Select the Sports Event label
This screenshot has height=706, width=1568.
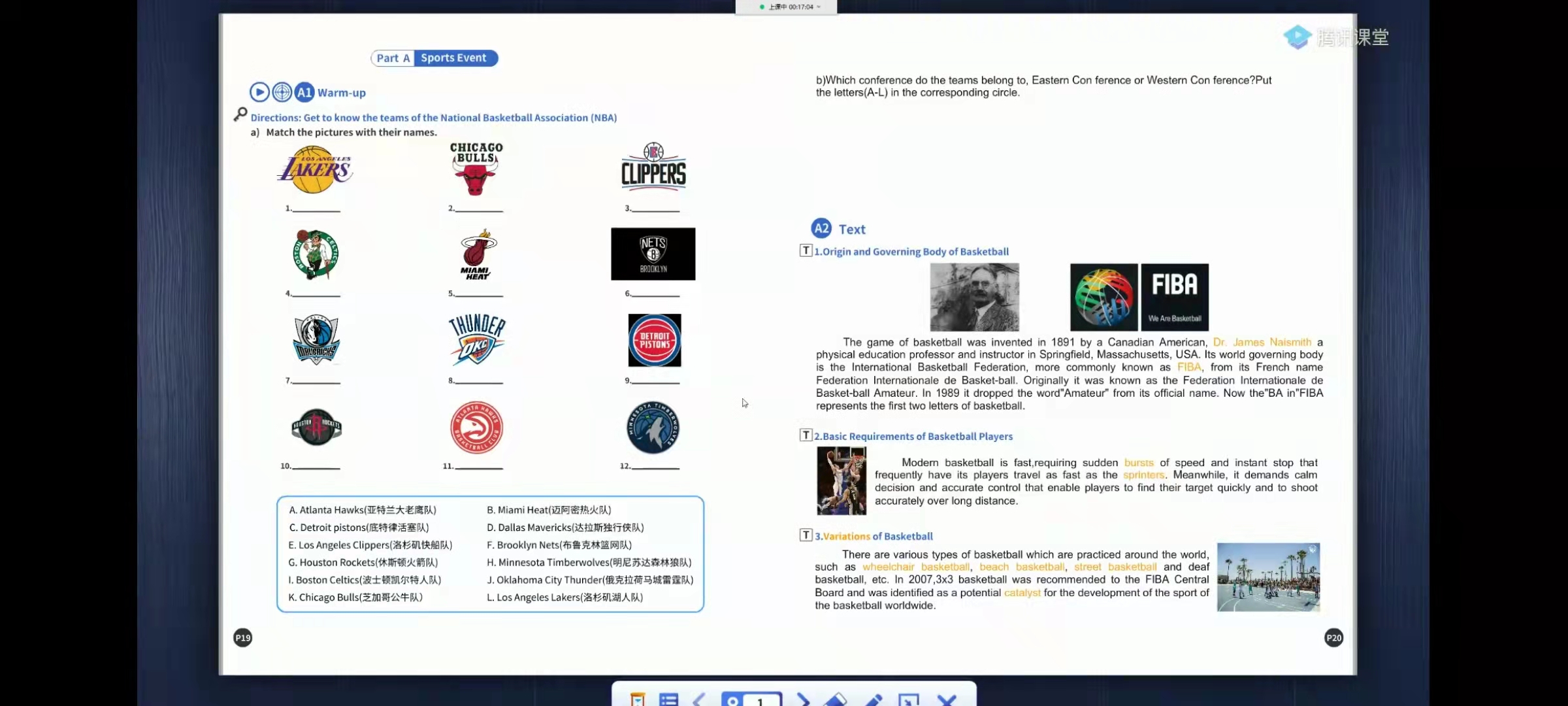455,58
